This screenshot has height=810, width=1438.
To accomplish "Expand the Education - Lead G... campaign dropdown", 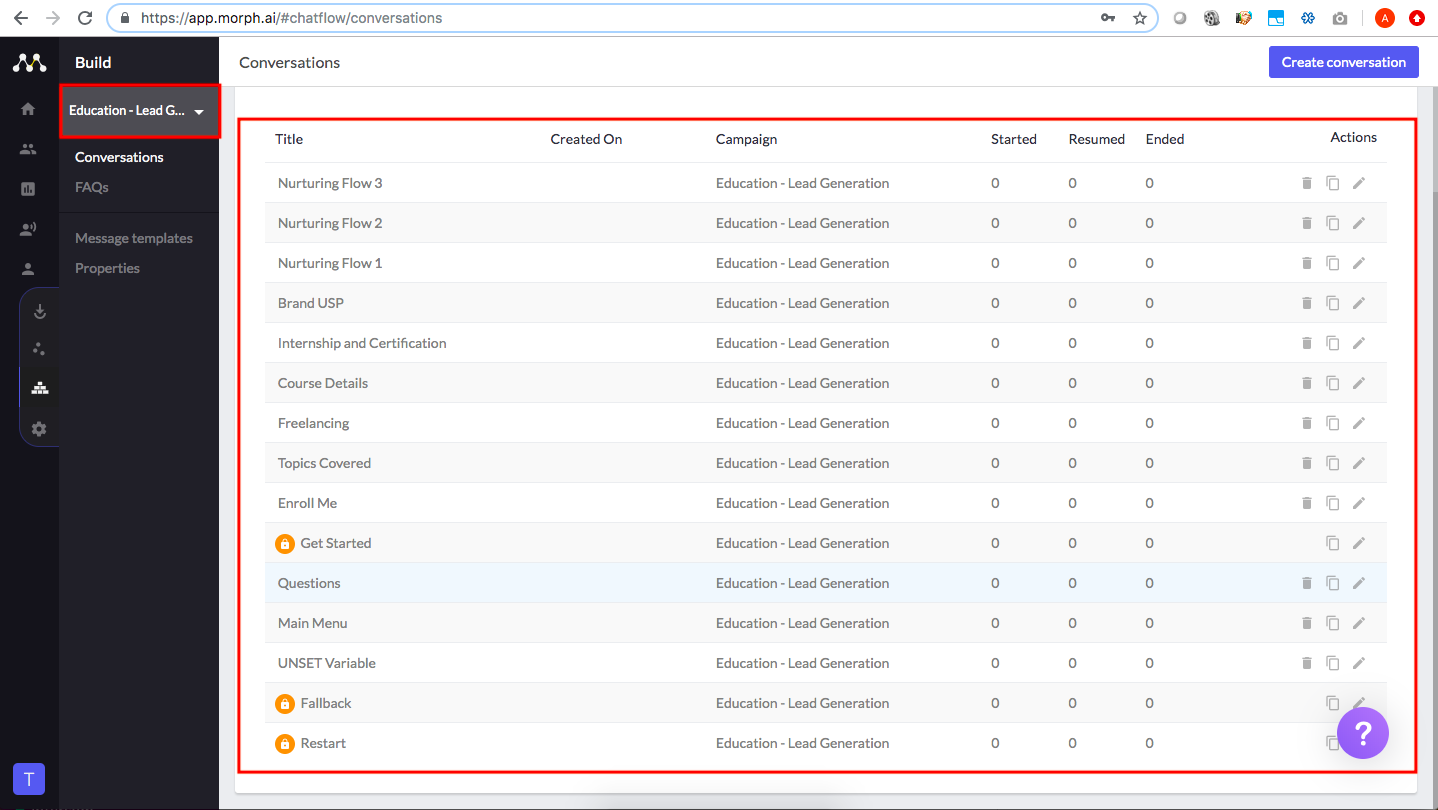I will tap(139, 111).
